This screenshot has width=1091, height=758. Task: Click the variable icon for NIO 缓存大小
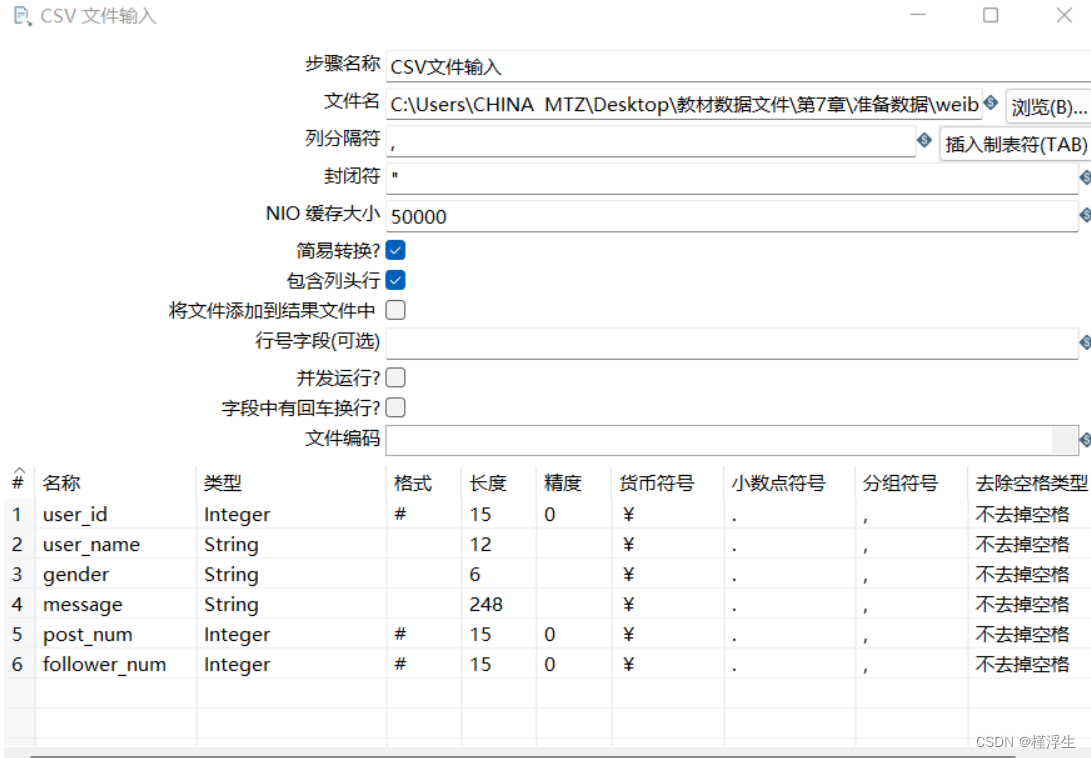[1084, 214]
